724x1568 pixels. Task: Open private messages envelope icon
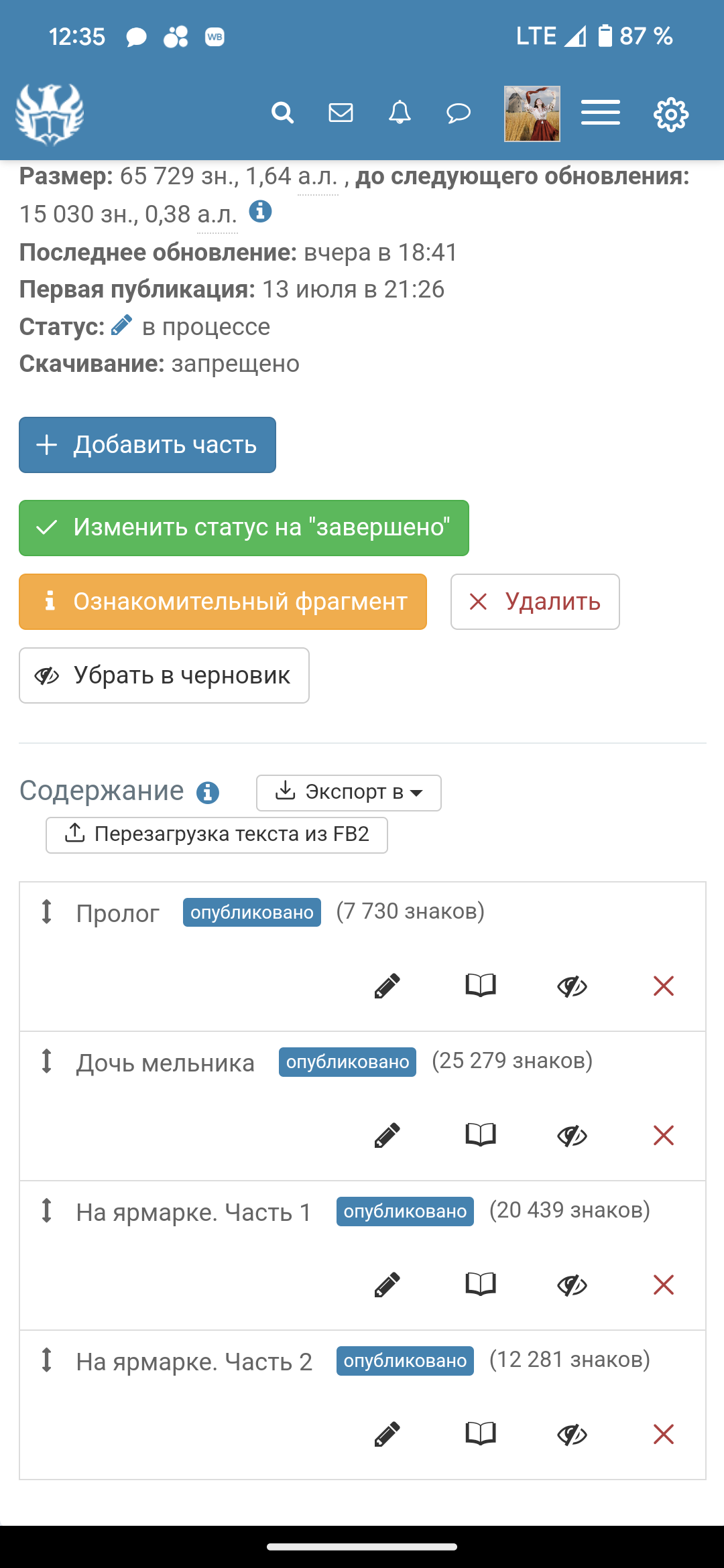click(341, 113)
